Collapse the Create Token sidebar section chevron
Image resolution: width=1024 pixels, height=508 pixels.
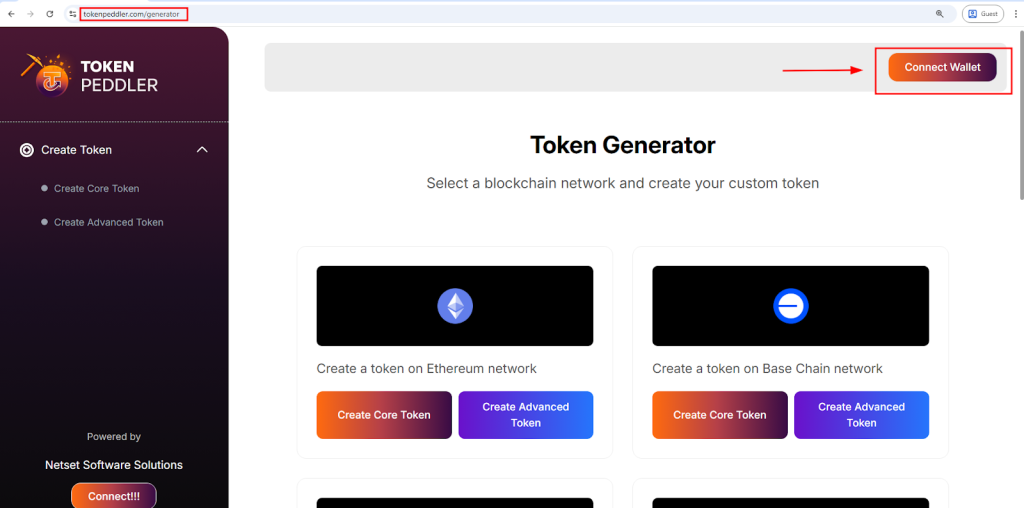[202, 150]
